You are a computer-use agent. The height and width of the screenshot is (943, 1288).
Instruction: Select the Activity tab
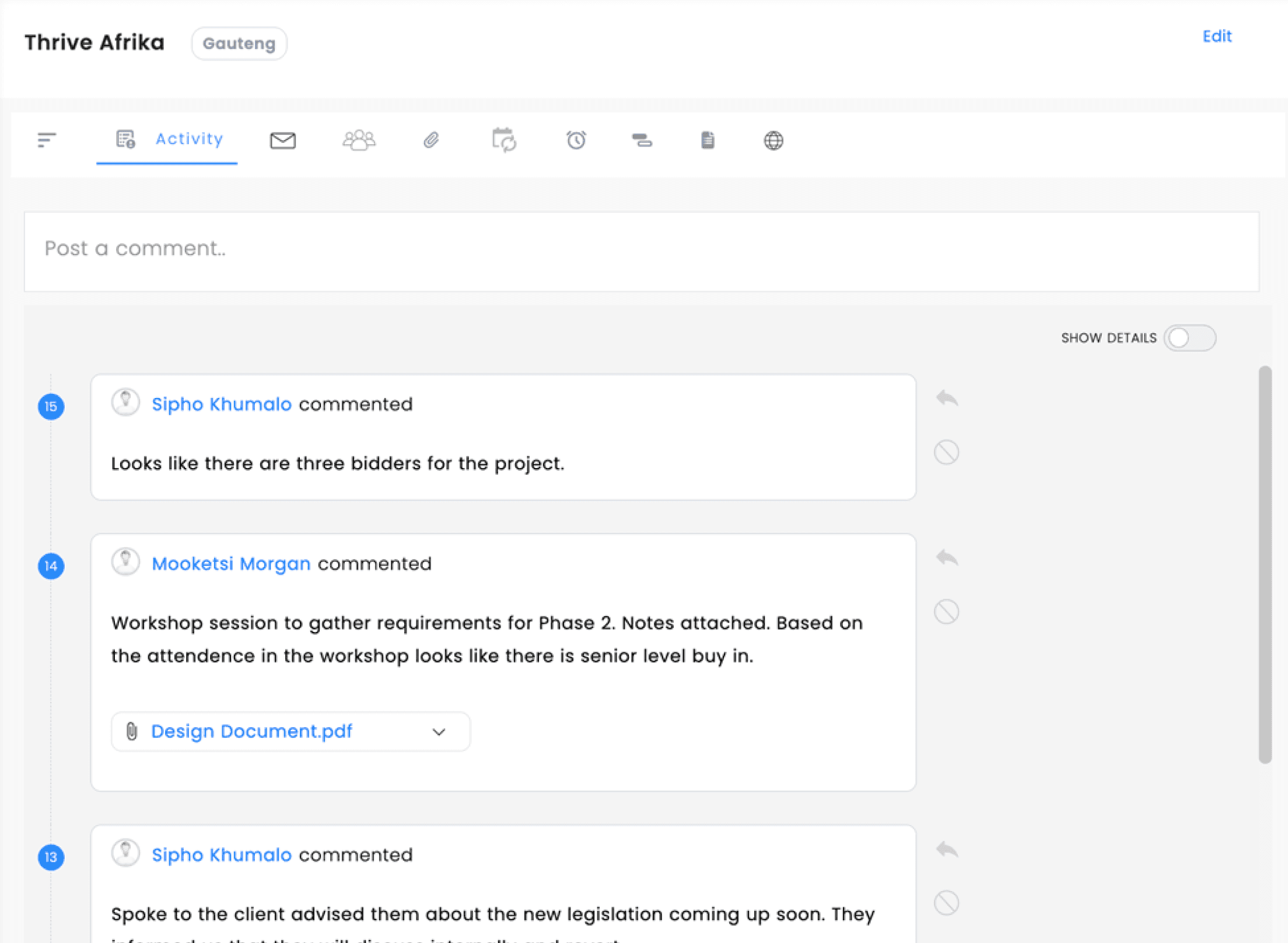(167, 139)
